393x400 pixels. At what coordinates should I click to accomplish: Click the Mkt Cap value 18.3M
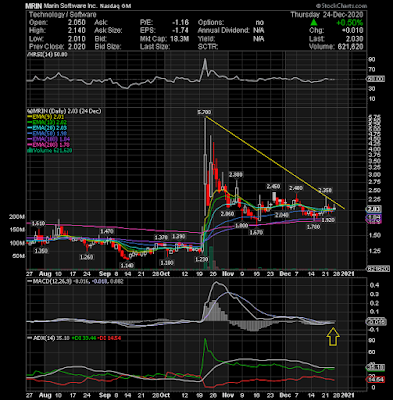pyautogui.click(x=179, y=39)
